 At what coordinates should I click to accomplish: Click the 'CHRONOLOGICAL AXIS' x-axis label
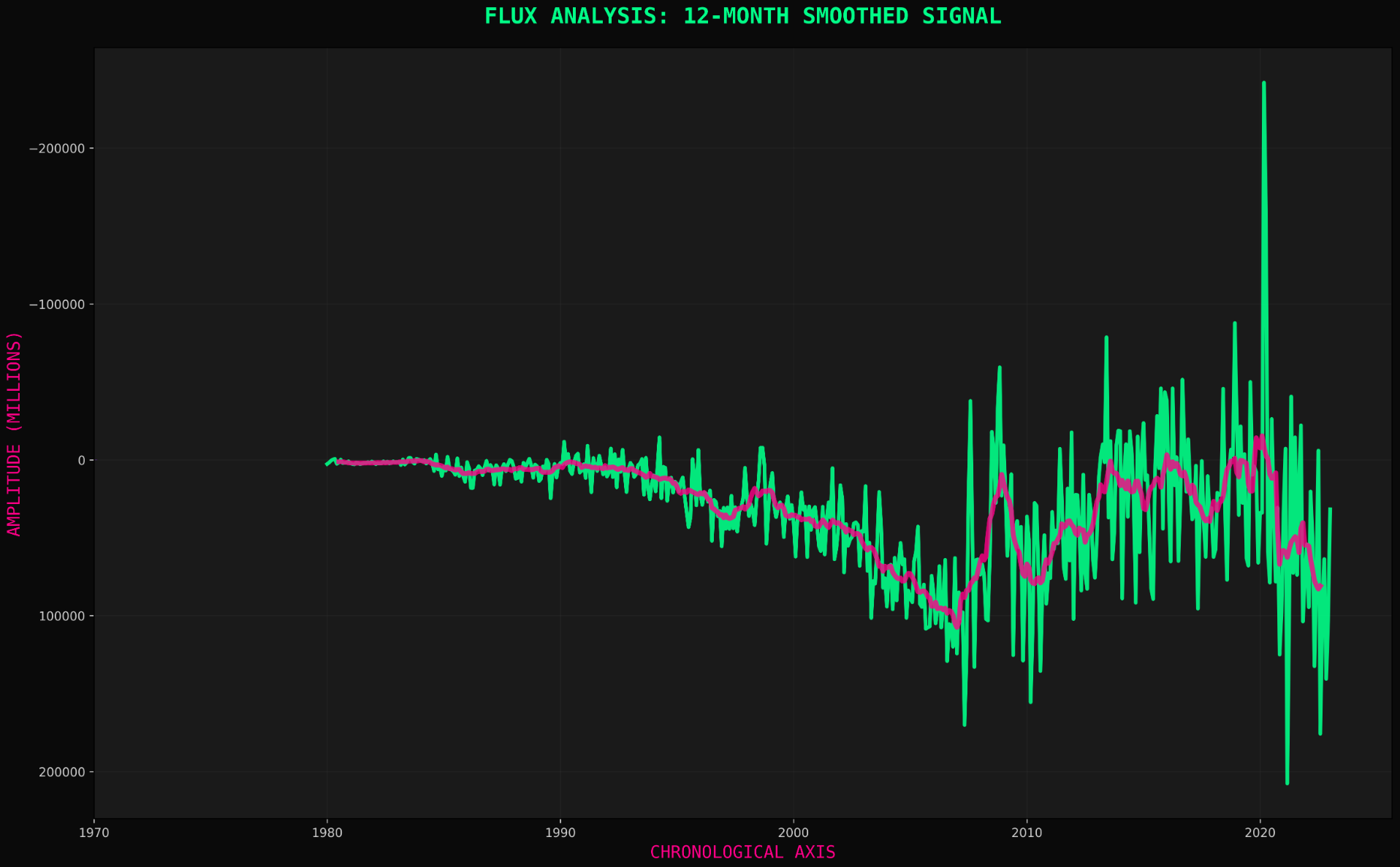[742, 852]
